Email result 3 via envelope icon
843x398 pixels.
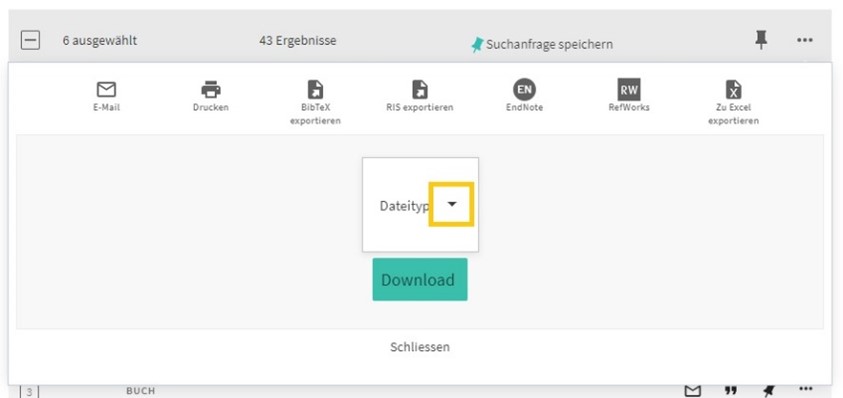coord(694,390)
